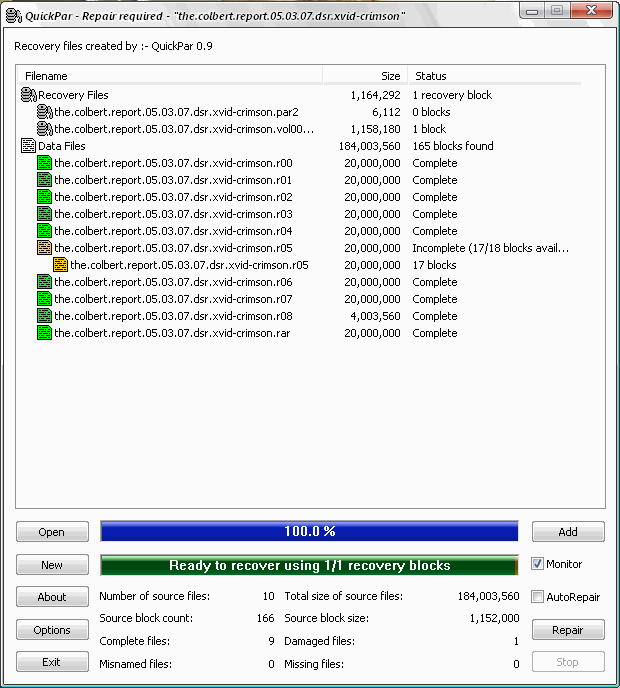
Task: Click the Size column header
Action: click(x=366, y=76)
